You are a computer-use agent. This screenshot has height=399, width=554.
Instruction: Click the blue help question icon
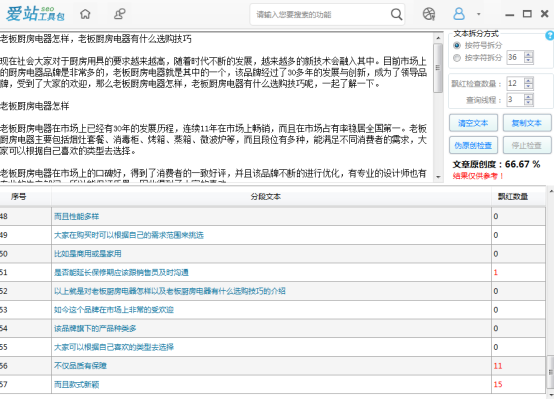[550, 35]
